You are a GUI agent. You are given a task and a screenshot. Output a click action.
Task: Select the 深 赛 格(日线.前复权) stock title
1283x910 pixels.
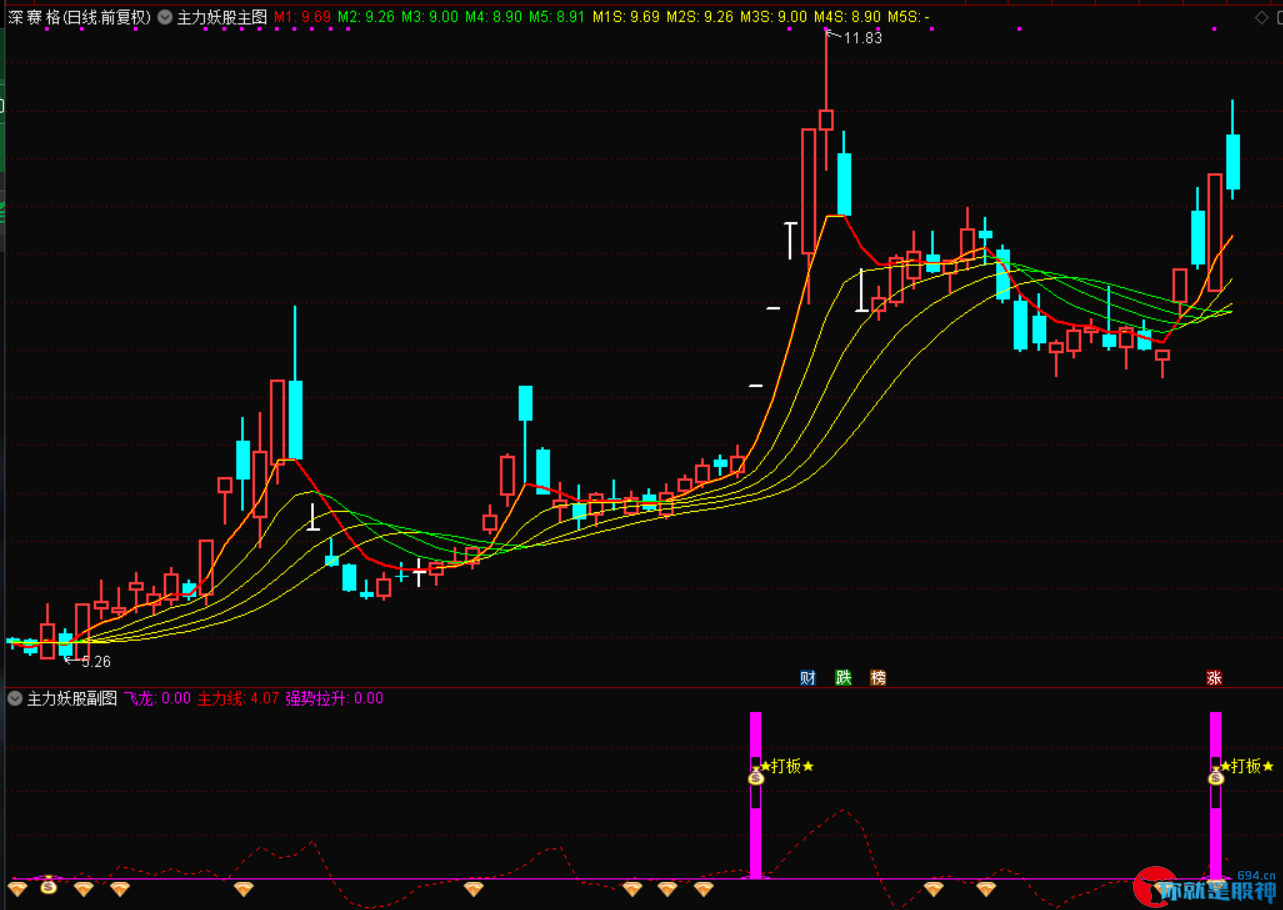tap(78, 17)
